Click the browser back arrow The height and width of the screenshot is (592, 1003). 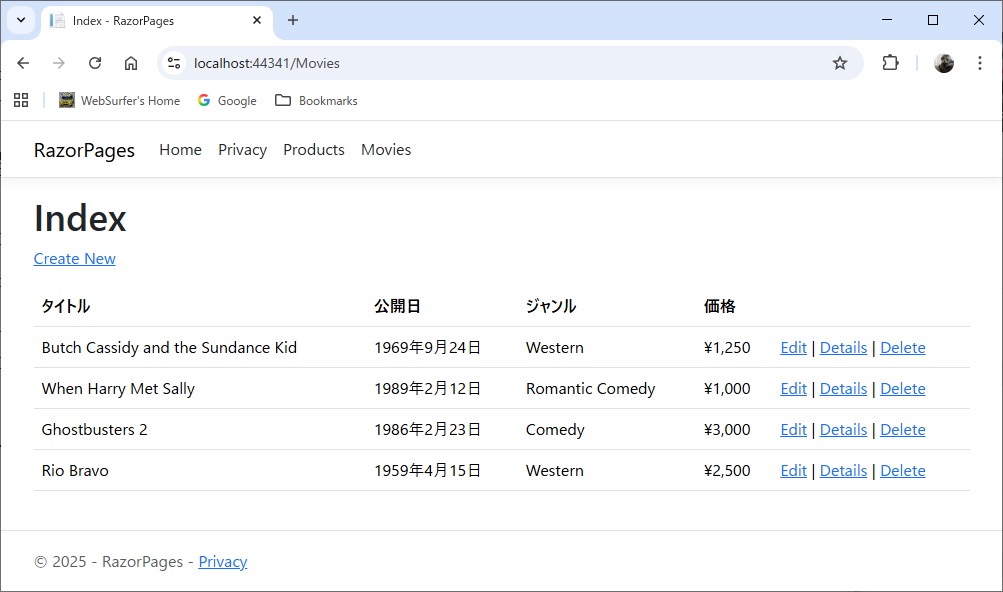click(23, 62)
